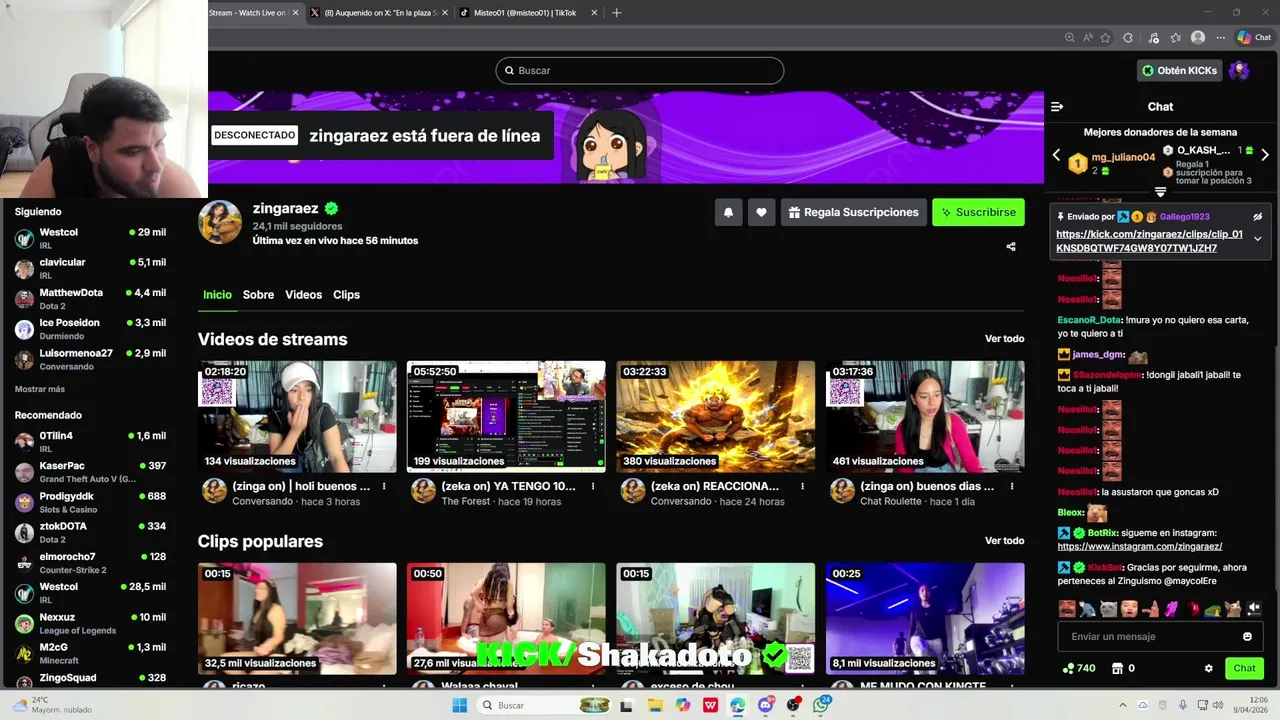Open a new browser tab with plus

tap(616, 13)
